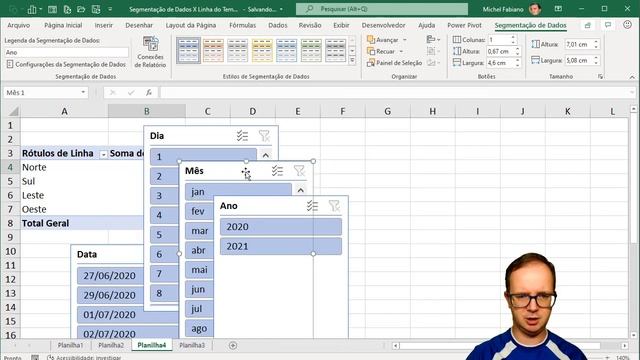The height and width of the screenshot is (360, 640).
Task: Switch to the Inserir tab
Action: [x=104, y=25]
